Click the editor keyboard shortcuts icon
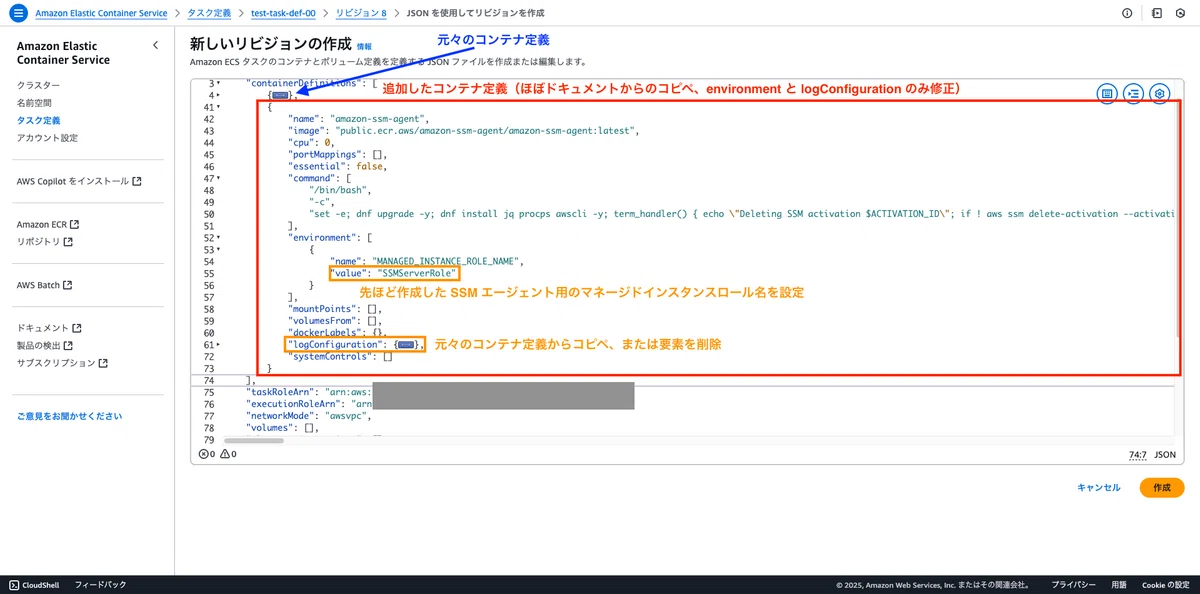 click(1107, 93)
